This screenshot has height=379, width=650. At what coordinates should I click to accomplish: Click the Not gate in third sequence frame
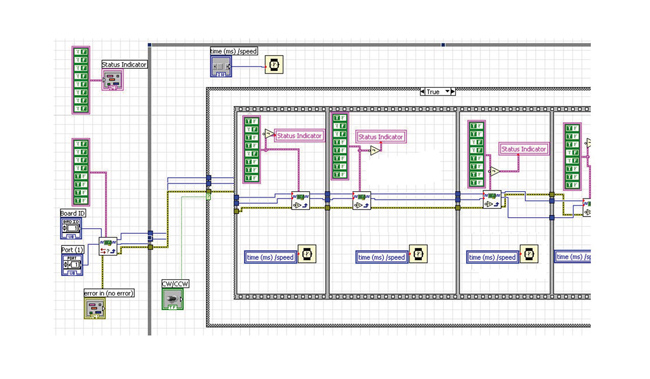(495, 171)
